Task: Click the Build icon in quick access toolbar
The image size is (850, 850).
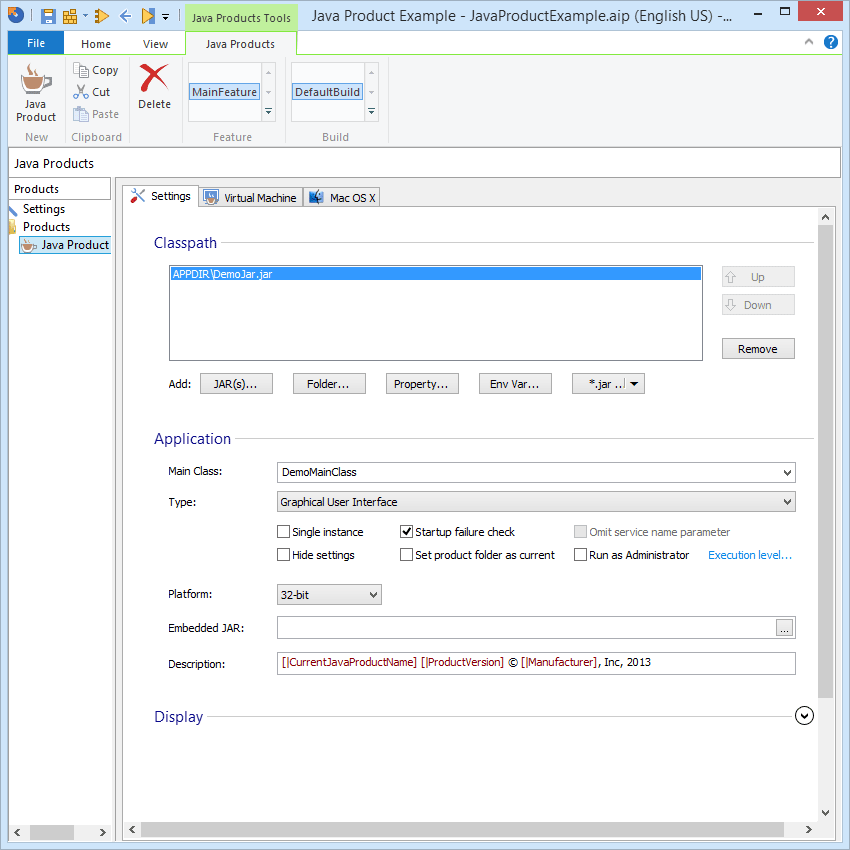Action: pos(71,16)
